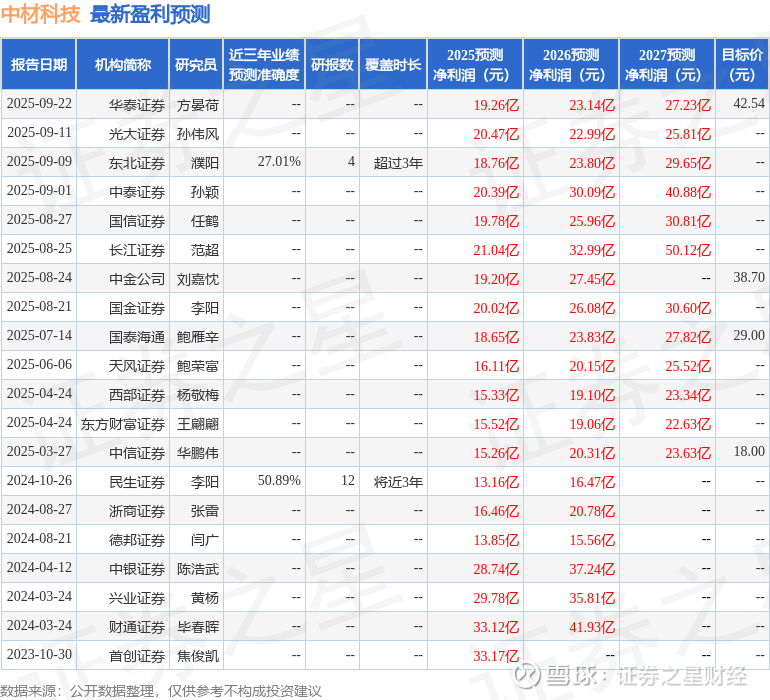Viewport: 770px width, 700px height.
Task: Click coverage text 将近3年
Action: coord(398,482)
